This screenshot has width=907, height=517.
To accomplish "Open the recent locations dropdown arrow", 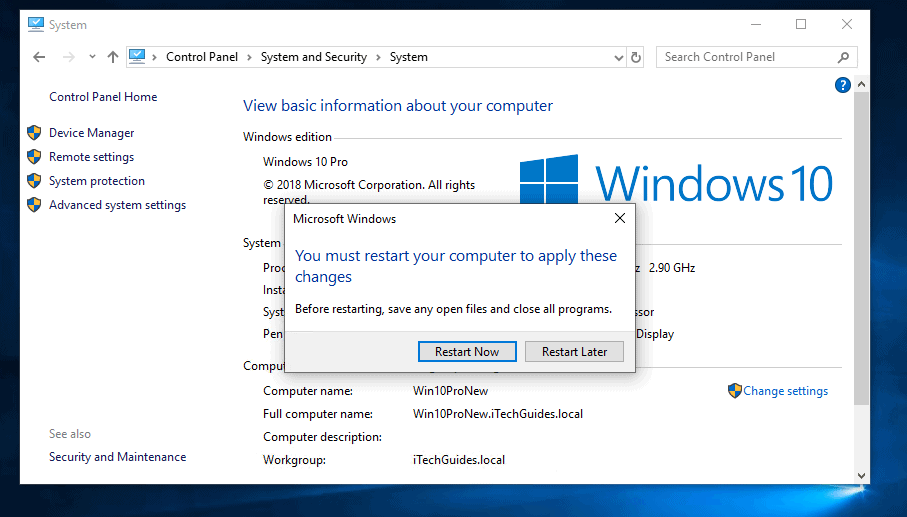I will [92, 57].
